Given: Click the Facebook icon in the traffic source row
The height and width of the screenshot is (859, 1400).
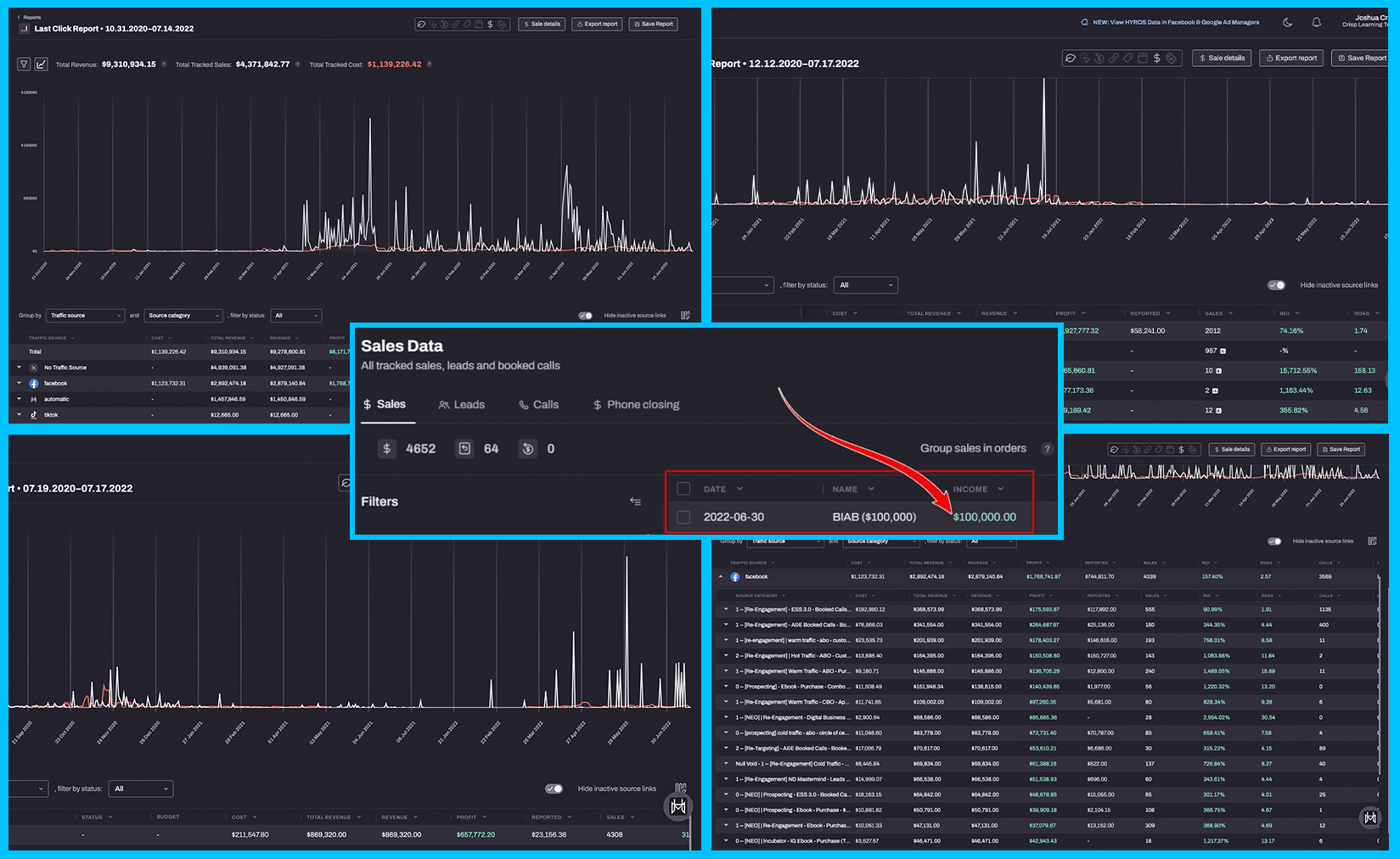Looking at the screenshot, I should [34, 384].
